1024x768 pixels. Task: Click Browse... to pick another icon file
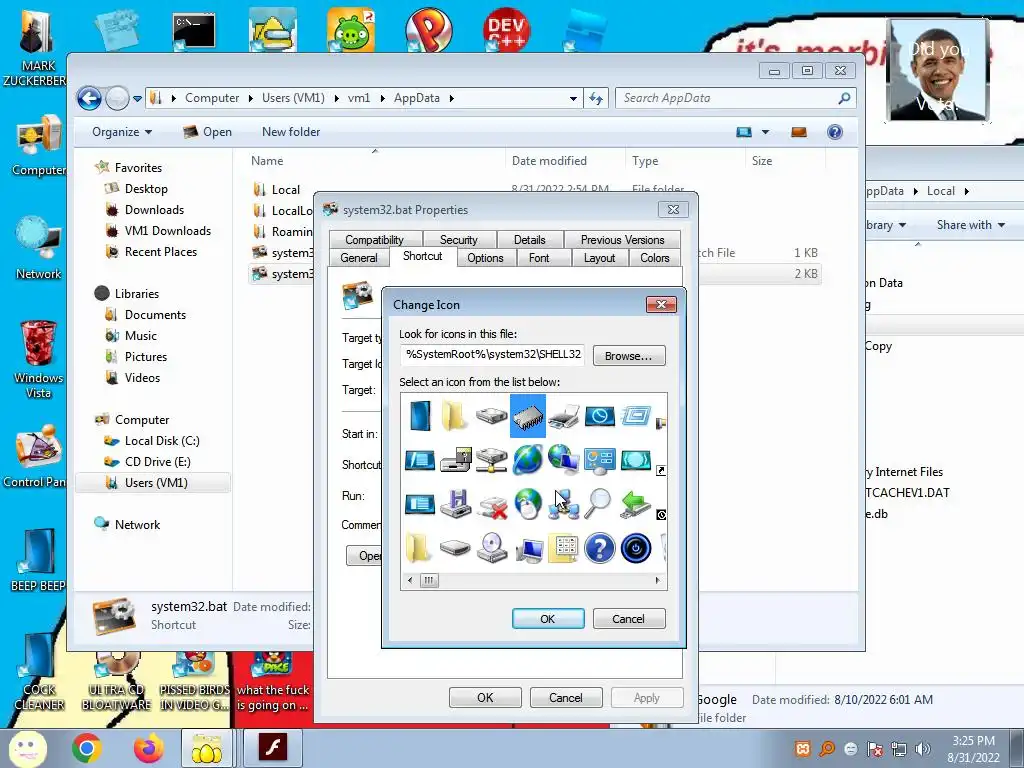tap(629, 356)
